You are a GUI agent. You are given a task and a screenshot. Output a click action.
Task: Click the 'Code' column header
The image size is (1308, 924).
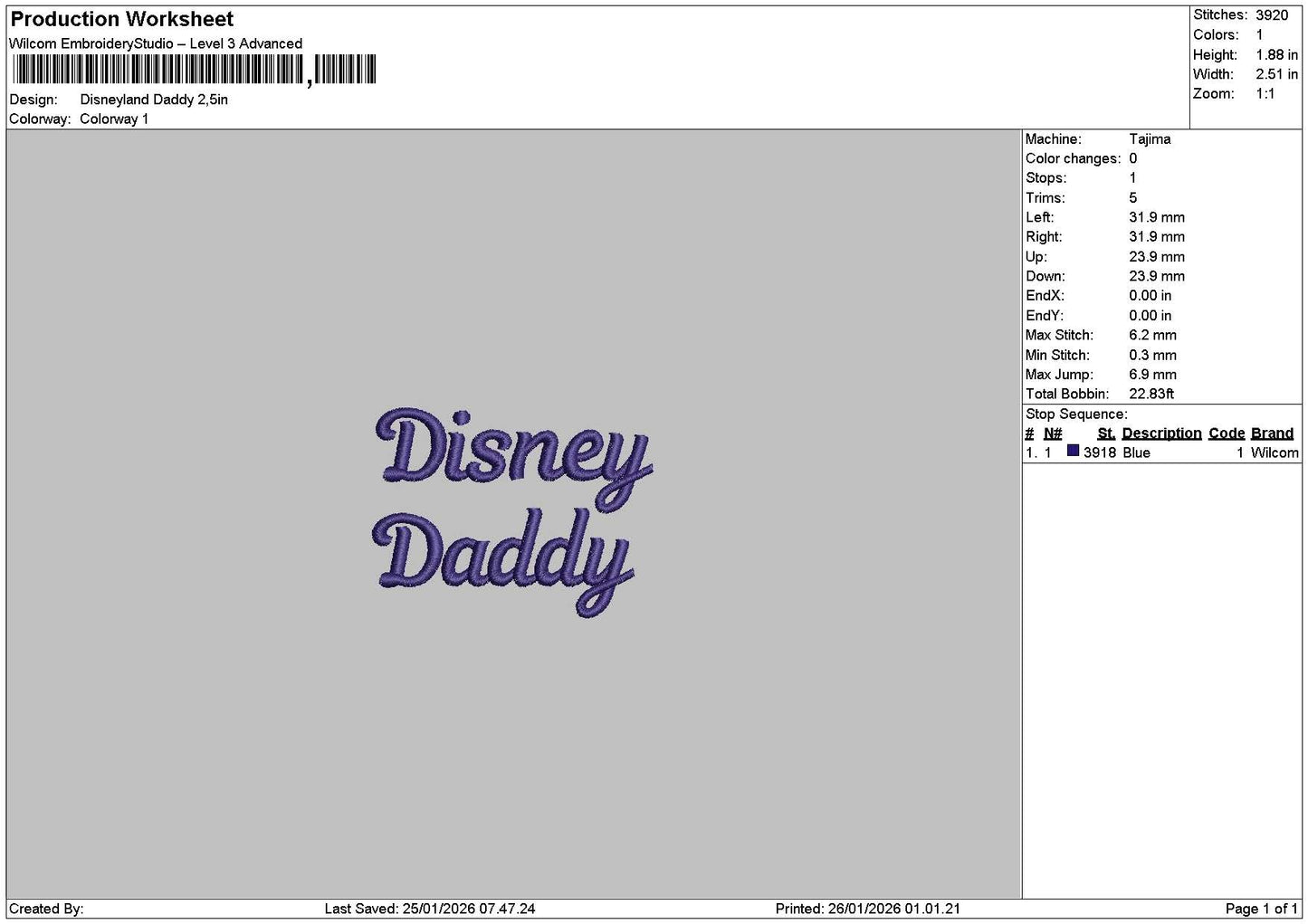click(x=1227, y=433)
